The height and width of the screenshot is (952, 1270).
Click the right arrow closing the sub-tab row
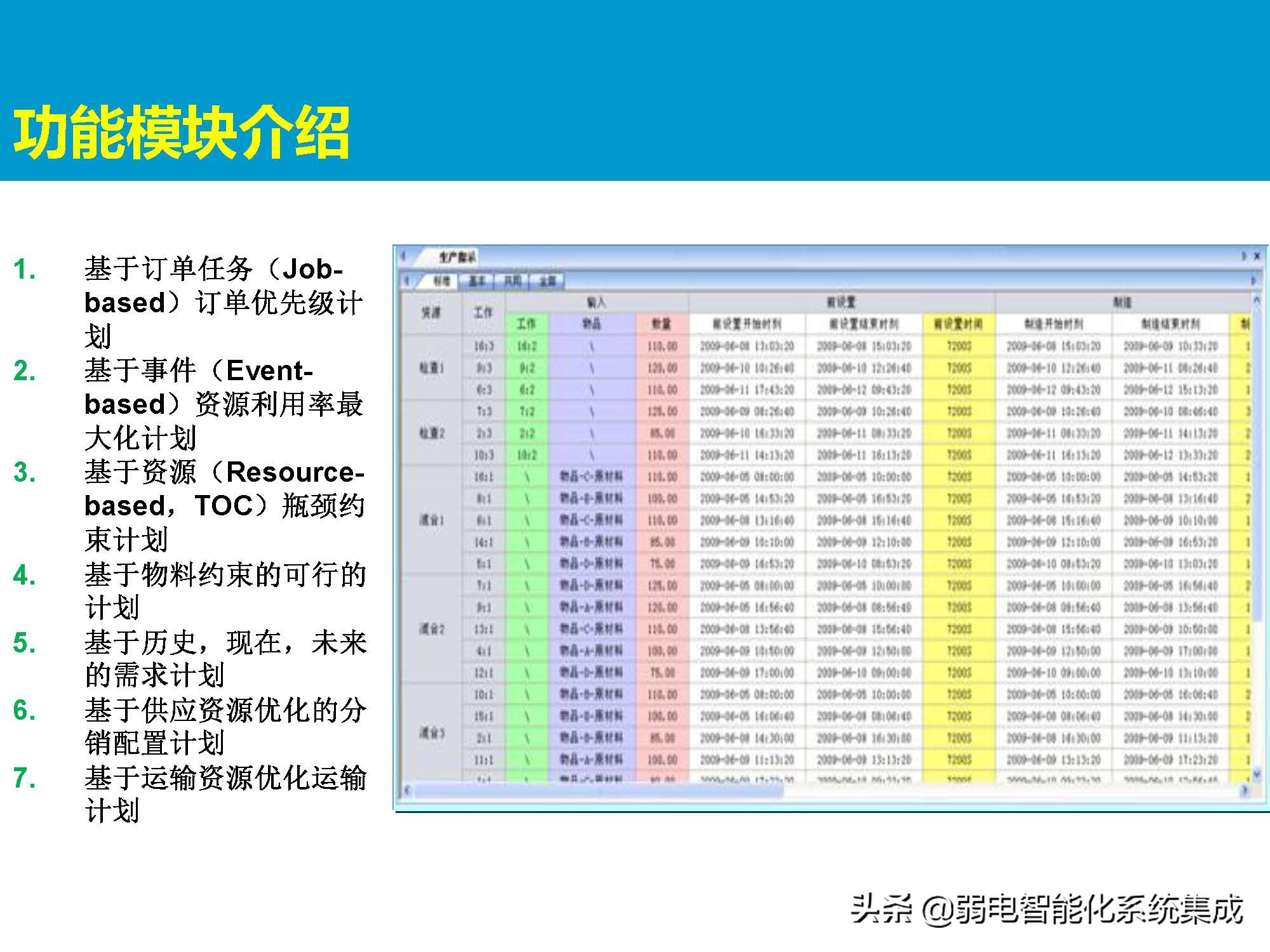coord(1253,280)
